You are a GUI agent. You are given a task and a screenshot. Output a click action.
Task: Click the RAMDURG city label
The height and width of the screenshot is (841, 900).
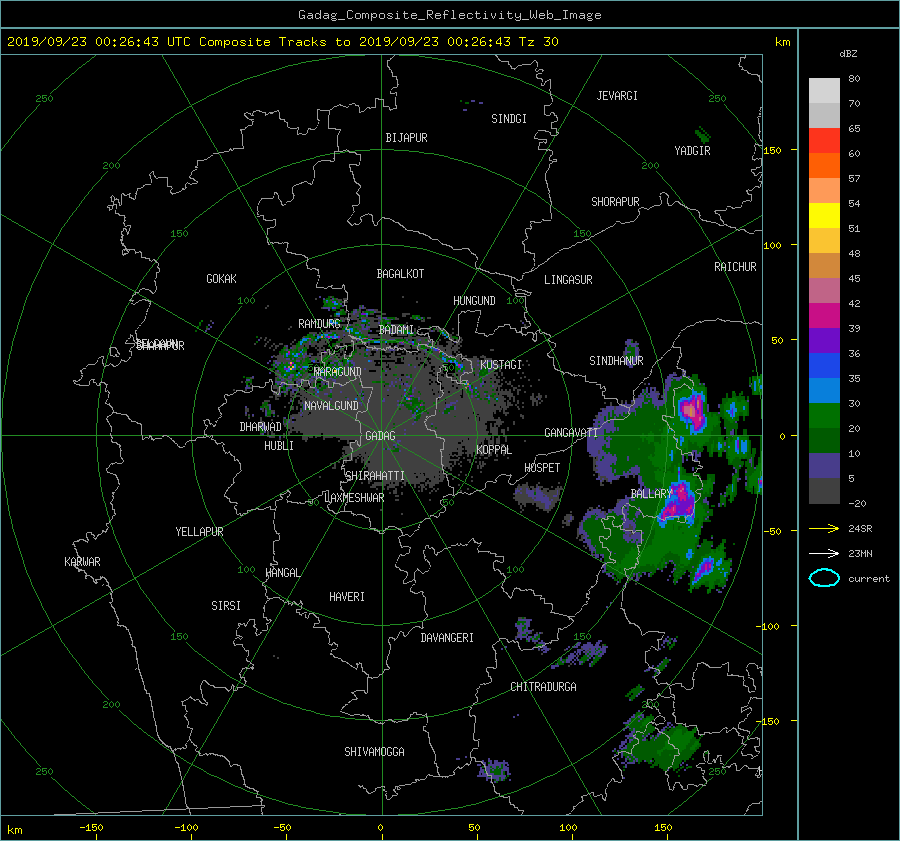coord(319,324)
